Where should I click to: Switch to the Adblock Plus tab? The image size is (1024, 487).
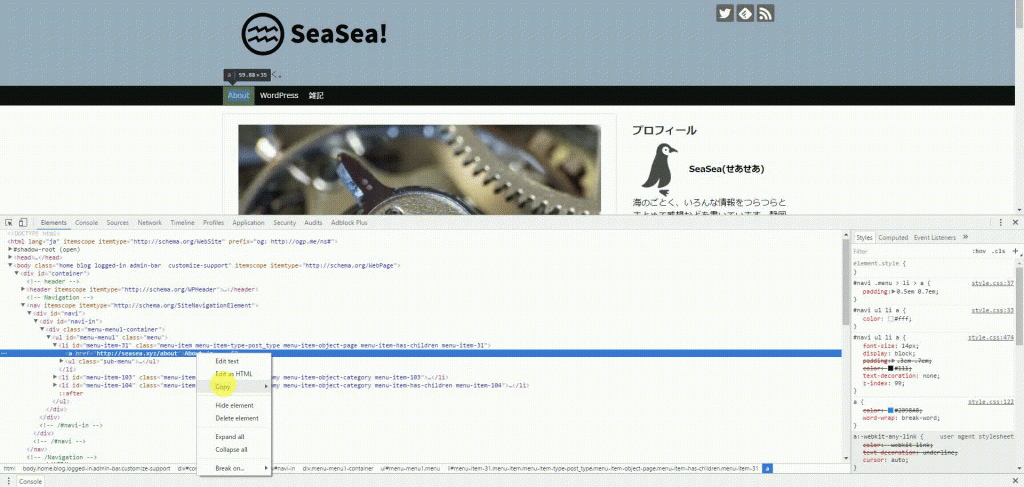pos(349,223)
